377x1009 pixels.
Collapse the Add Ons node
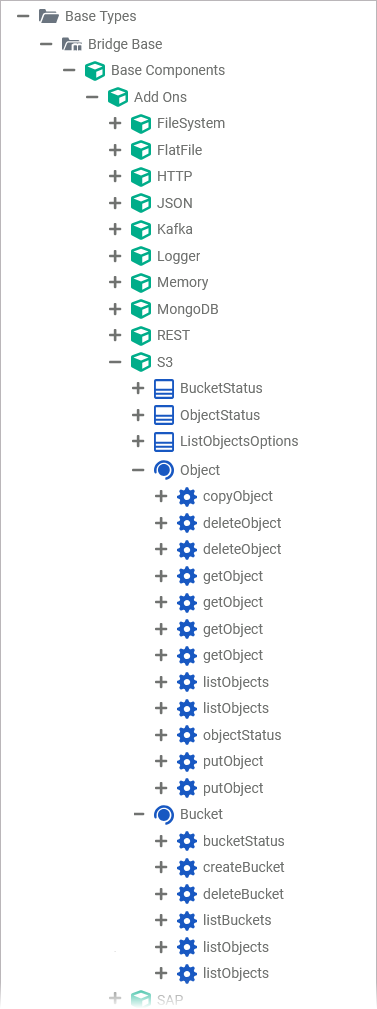coord(93,97)
